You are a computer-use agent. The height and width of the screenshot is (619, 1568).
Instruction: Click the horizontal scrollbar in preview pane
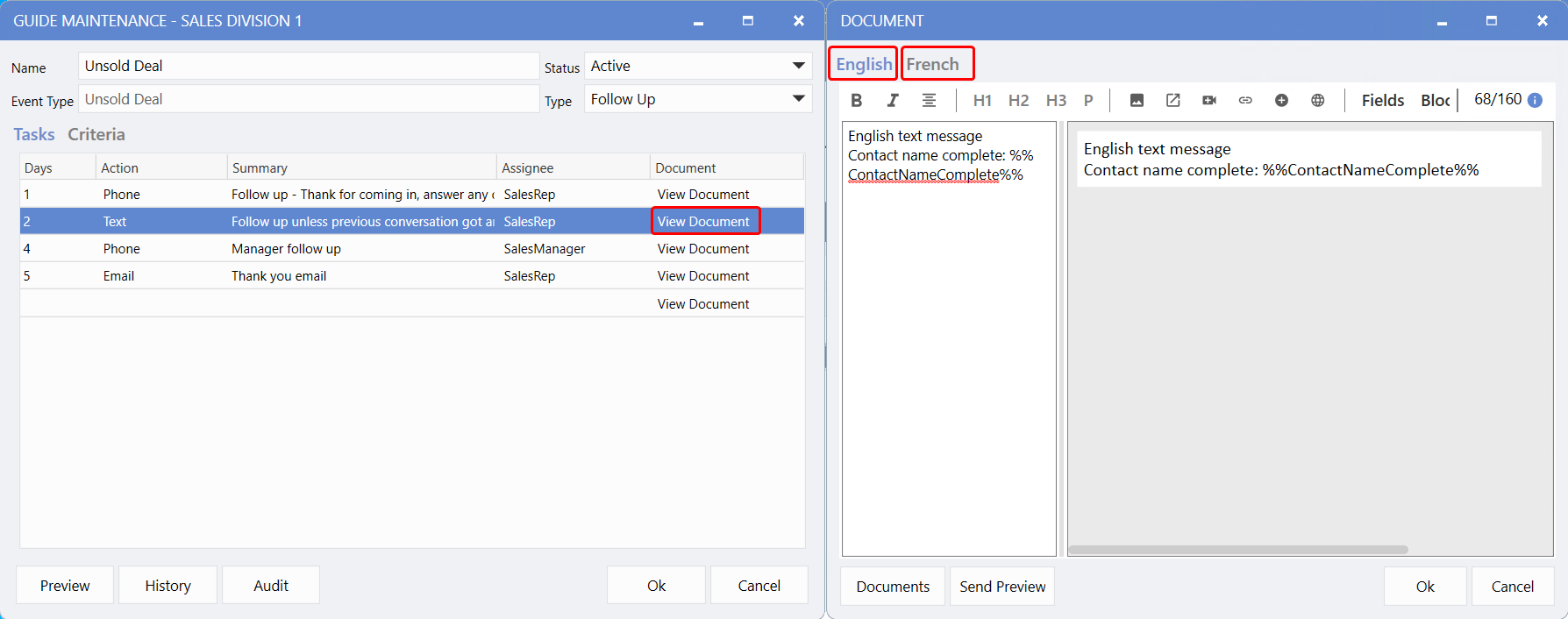[1237, 550]
